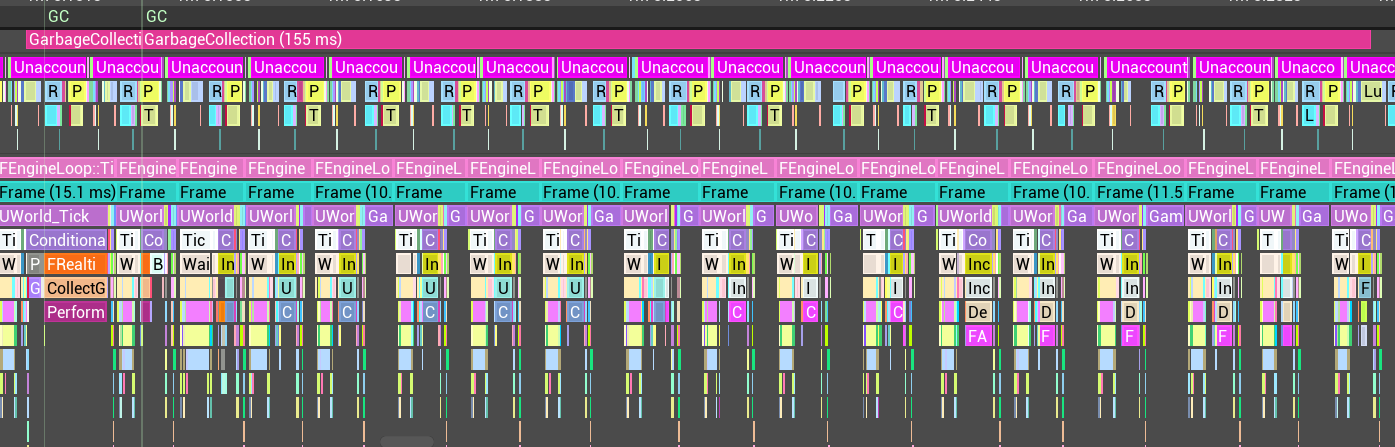Click the FEngineLoop::Ti event
This screenshot has height=447, width=1395.
tap(58, 168)
